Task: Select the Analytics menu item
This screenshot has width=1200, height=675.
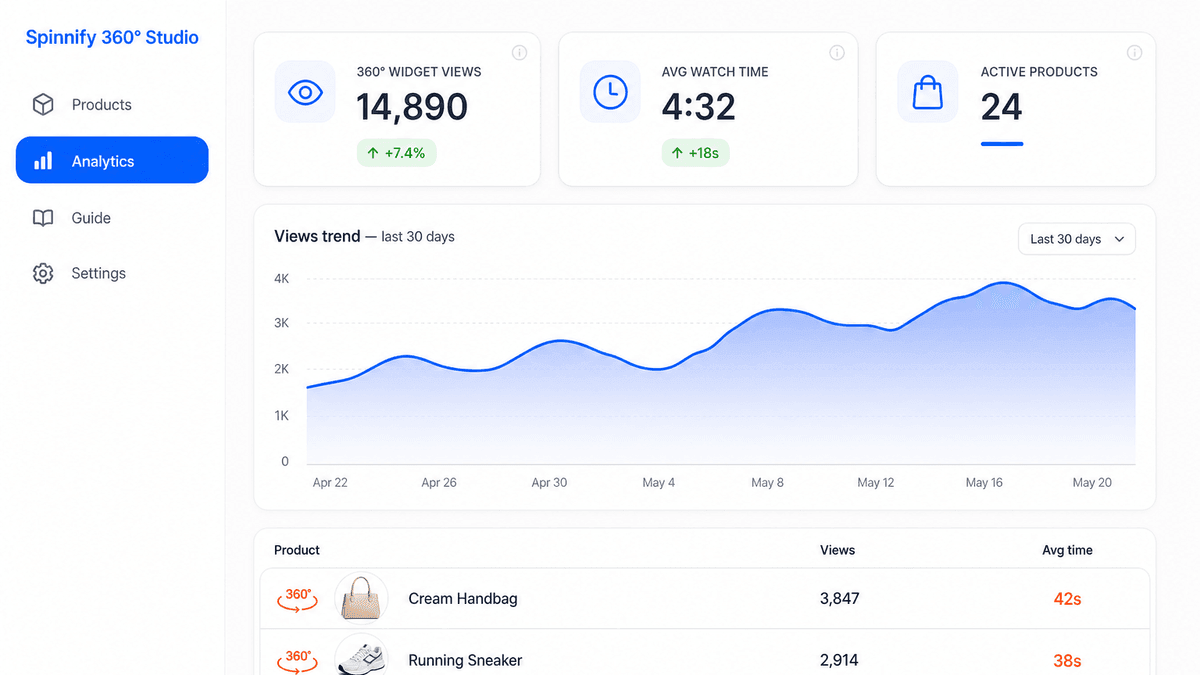Action: coord(112,160)
